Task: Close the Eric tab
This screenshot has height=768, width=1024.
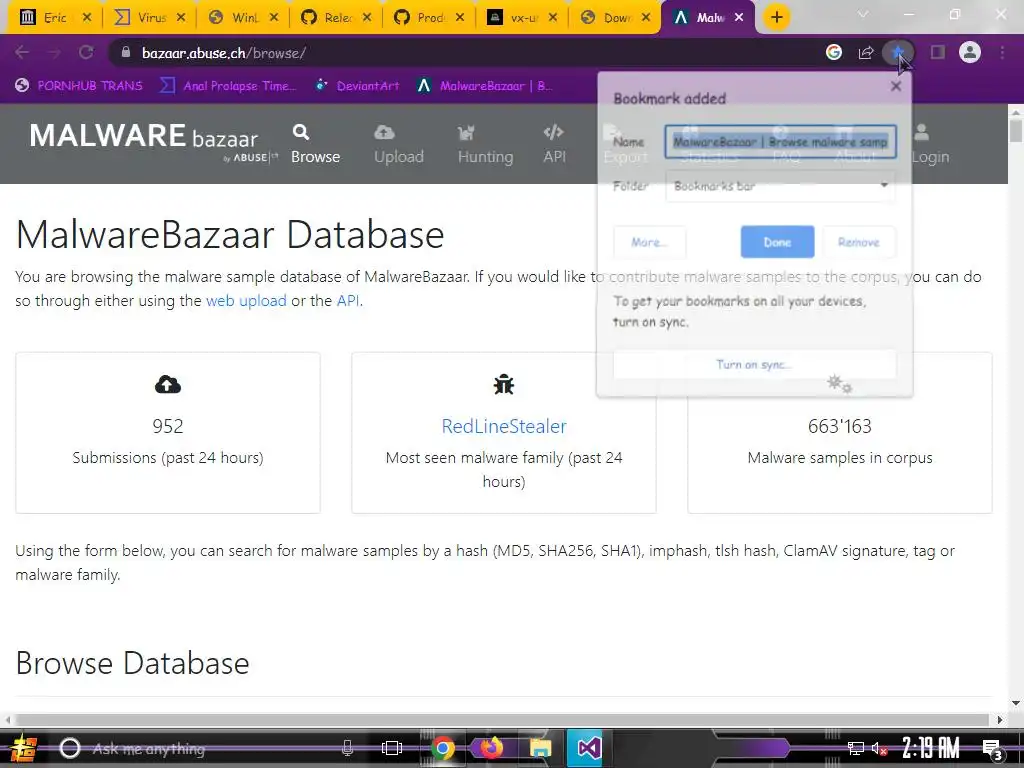Action: [87, 18]
